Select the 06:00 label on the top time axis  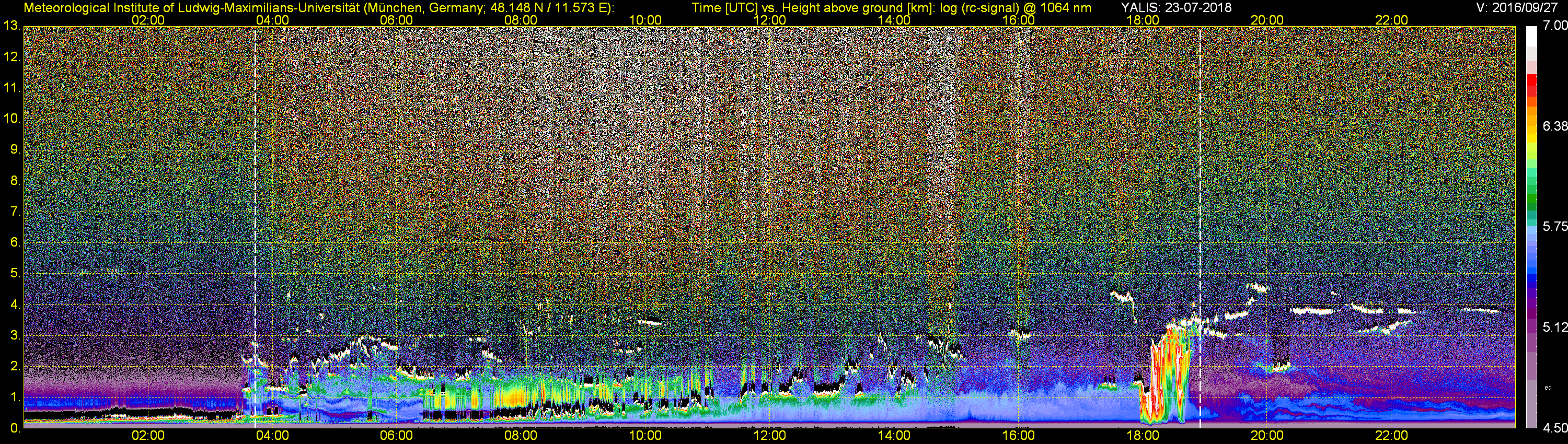coord(396,20)
